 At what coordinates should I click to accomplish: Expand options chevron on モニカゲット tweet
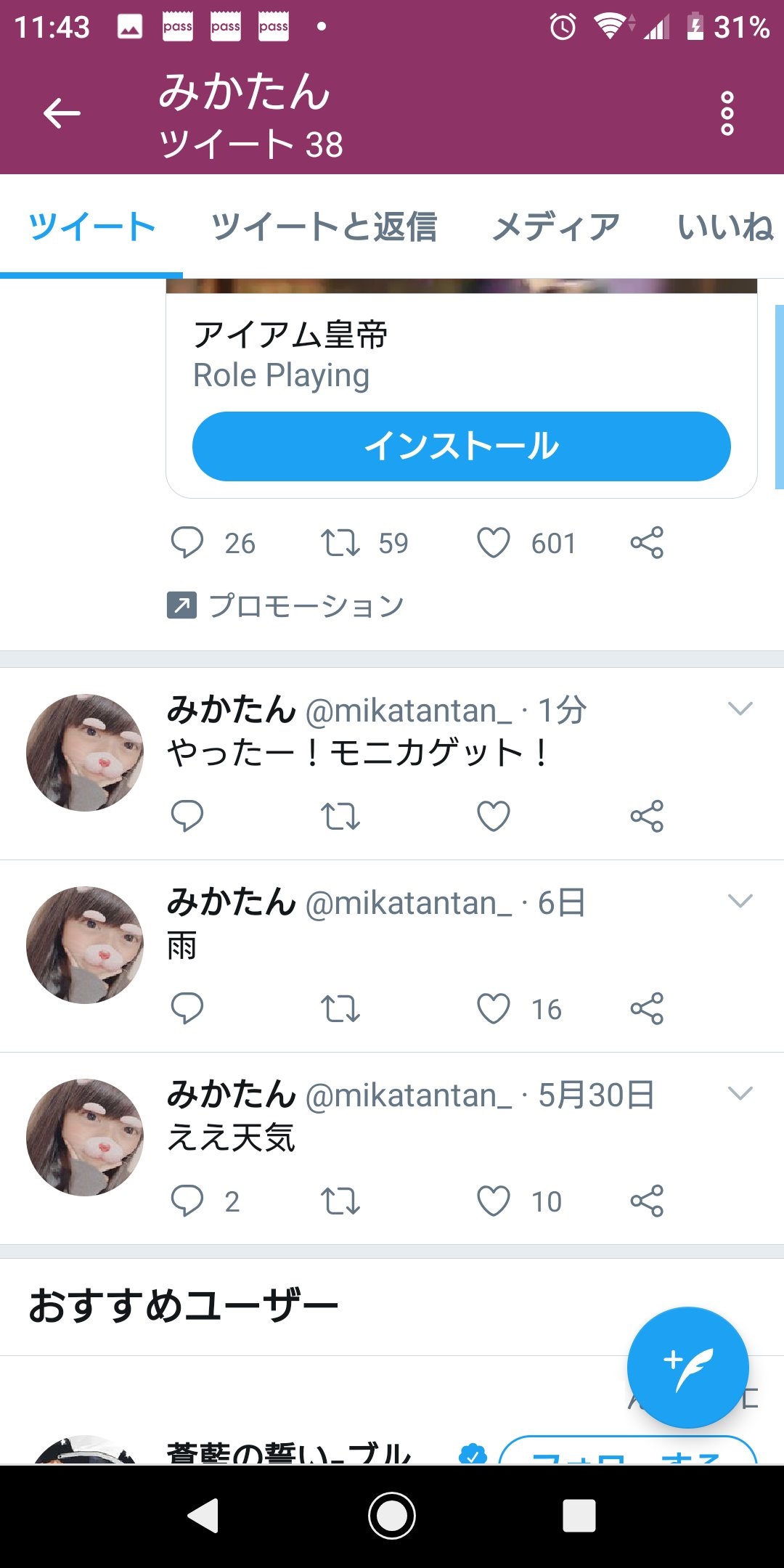coord(740,709)
